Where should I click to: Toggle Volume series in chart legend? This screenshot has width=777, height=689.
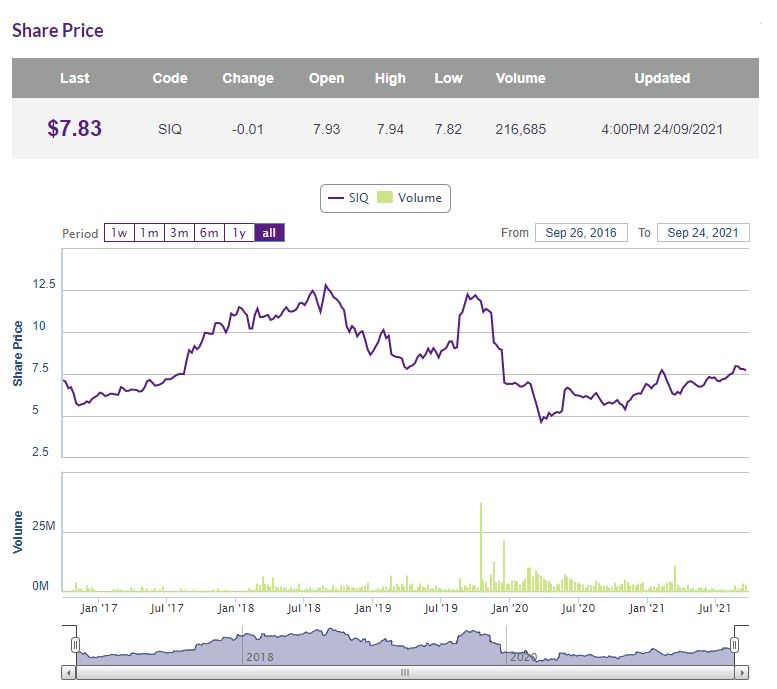pyautogui.click(x=410, y=198)
